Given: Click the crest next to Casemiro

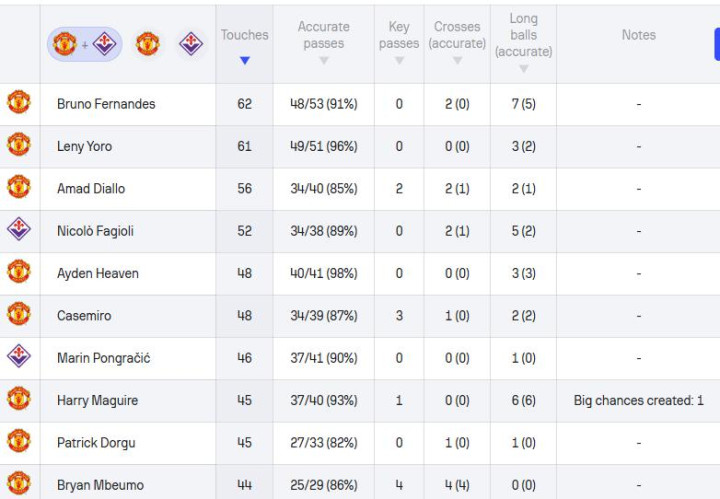Looking at the screenshot, I should [x=19, y=314].
